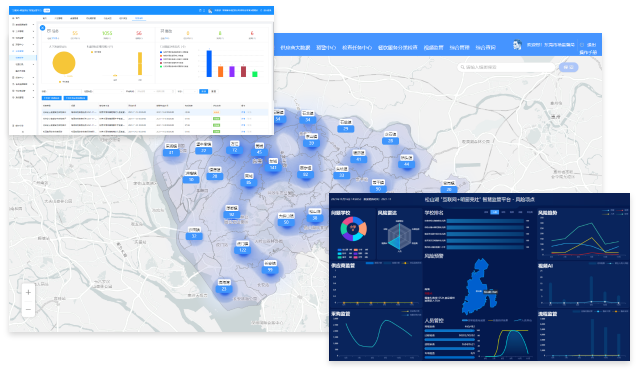This screenshot has height=373, width=639.
Task: Open the last small dropdown before the query button
Action: click(x=190, y=91)
